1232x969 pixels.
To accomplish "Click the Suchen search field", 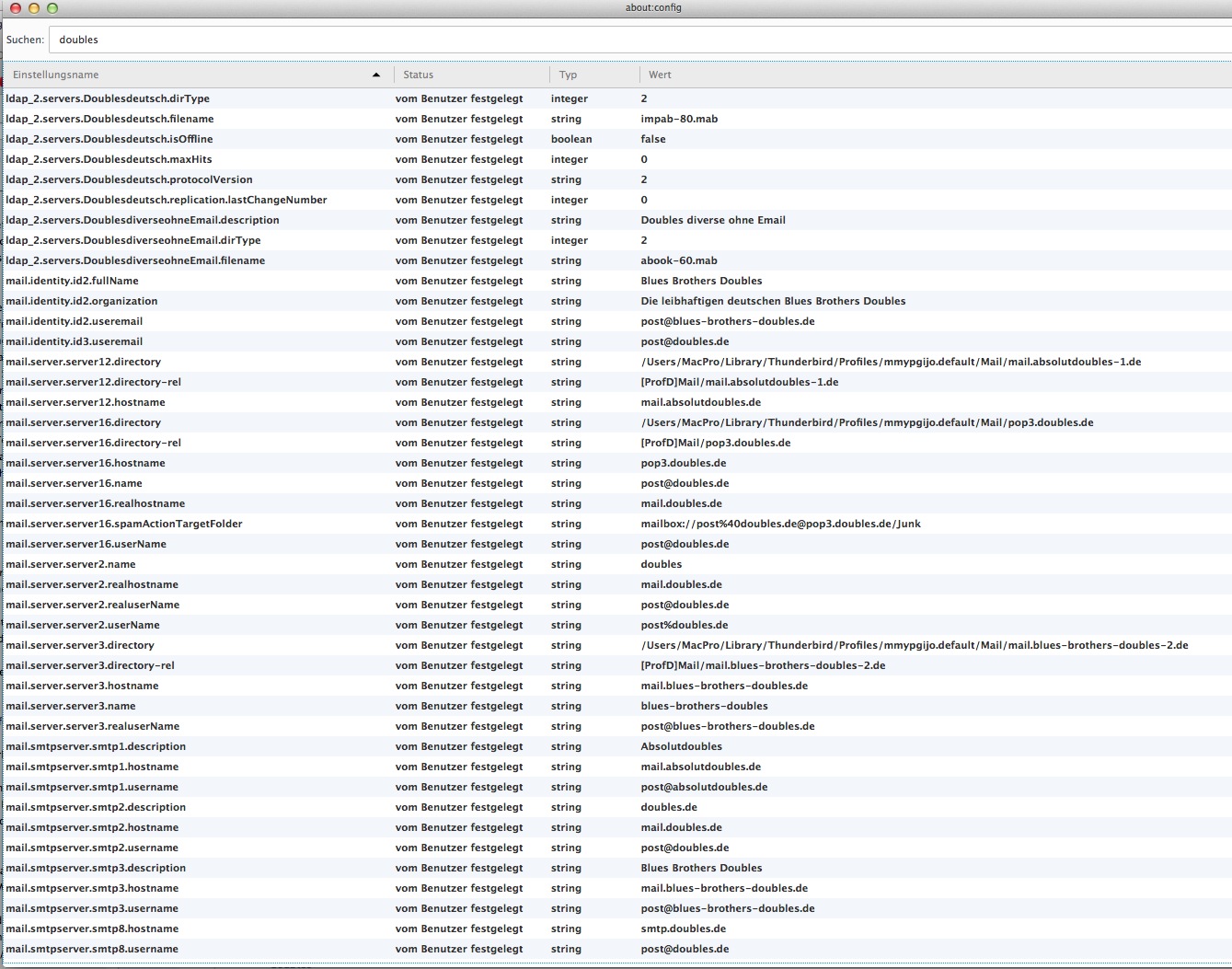I will pos(635,40).
